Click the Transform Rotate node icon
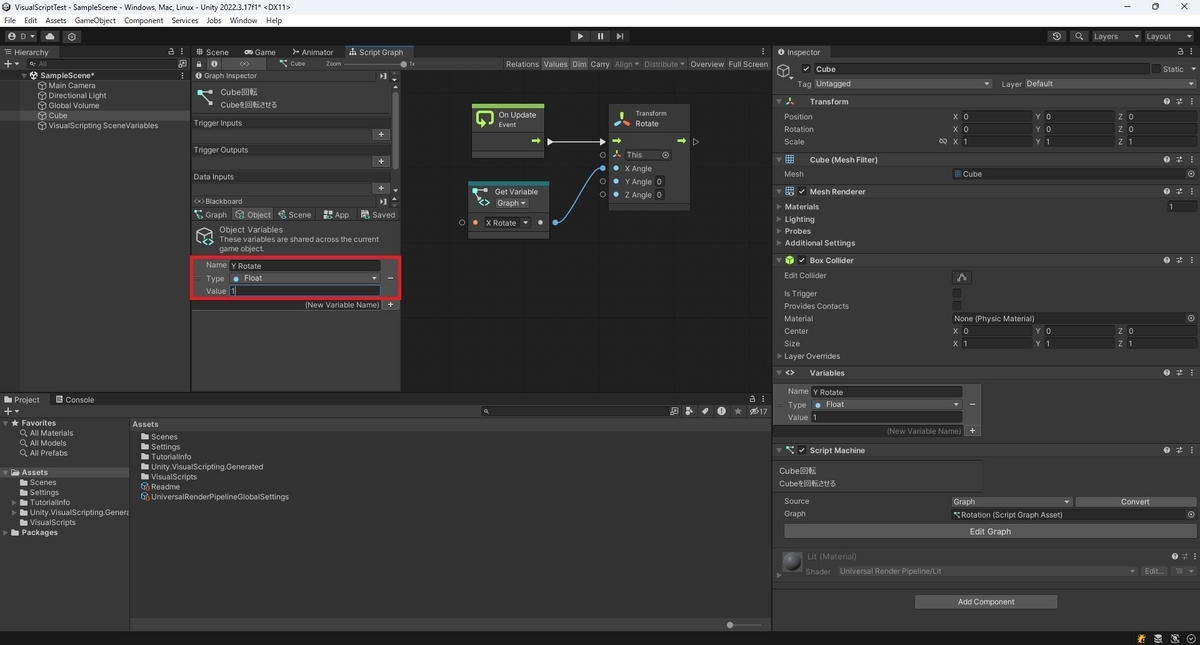 tap(622, 118)
